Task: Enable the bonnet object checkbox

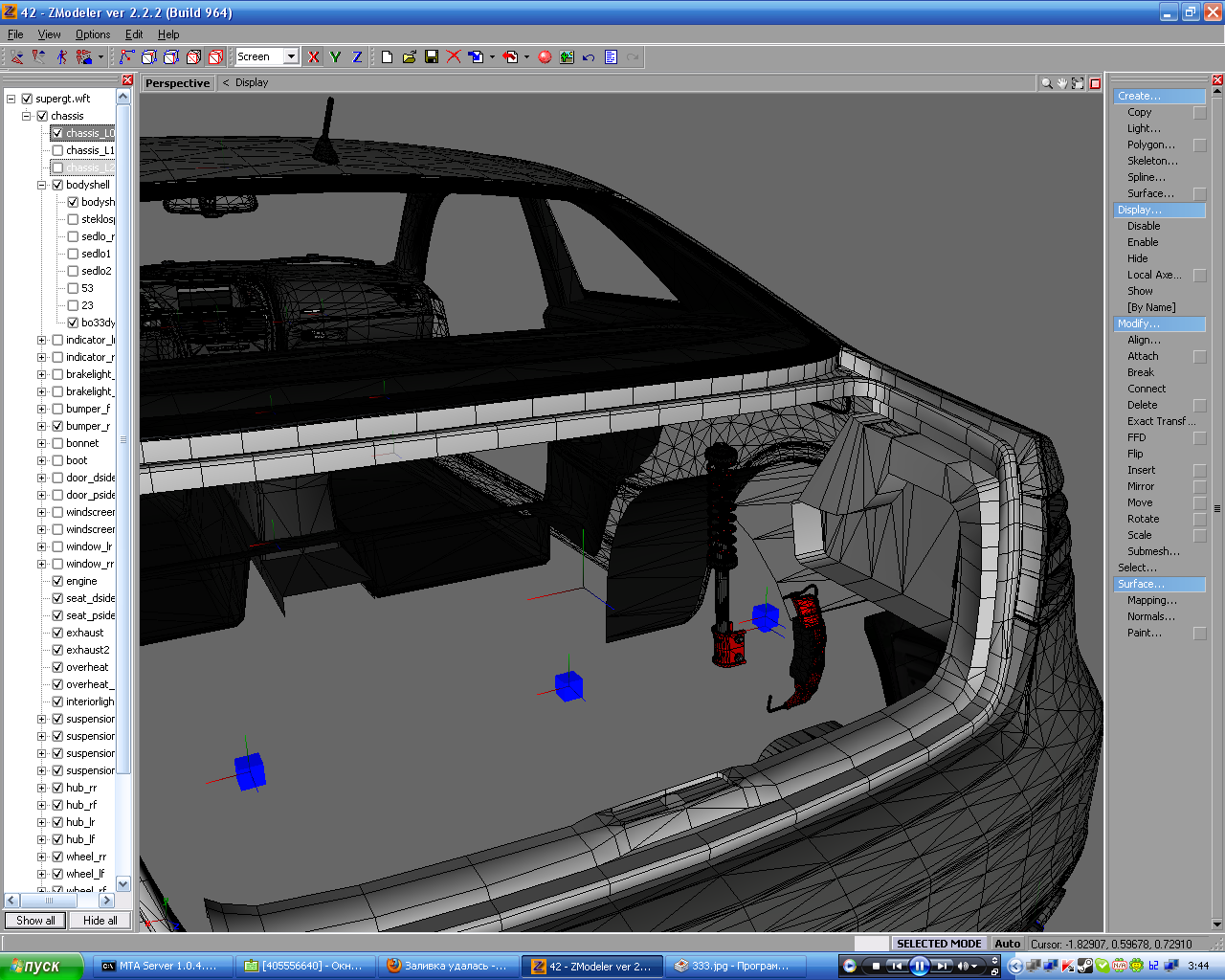Action: (x=57, y=443)
